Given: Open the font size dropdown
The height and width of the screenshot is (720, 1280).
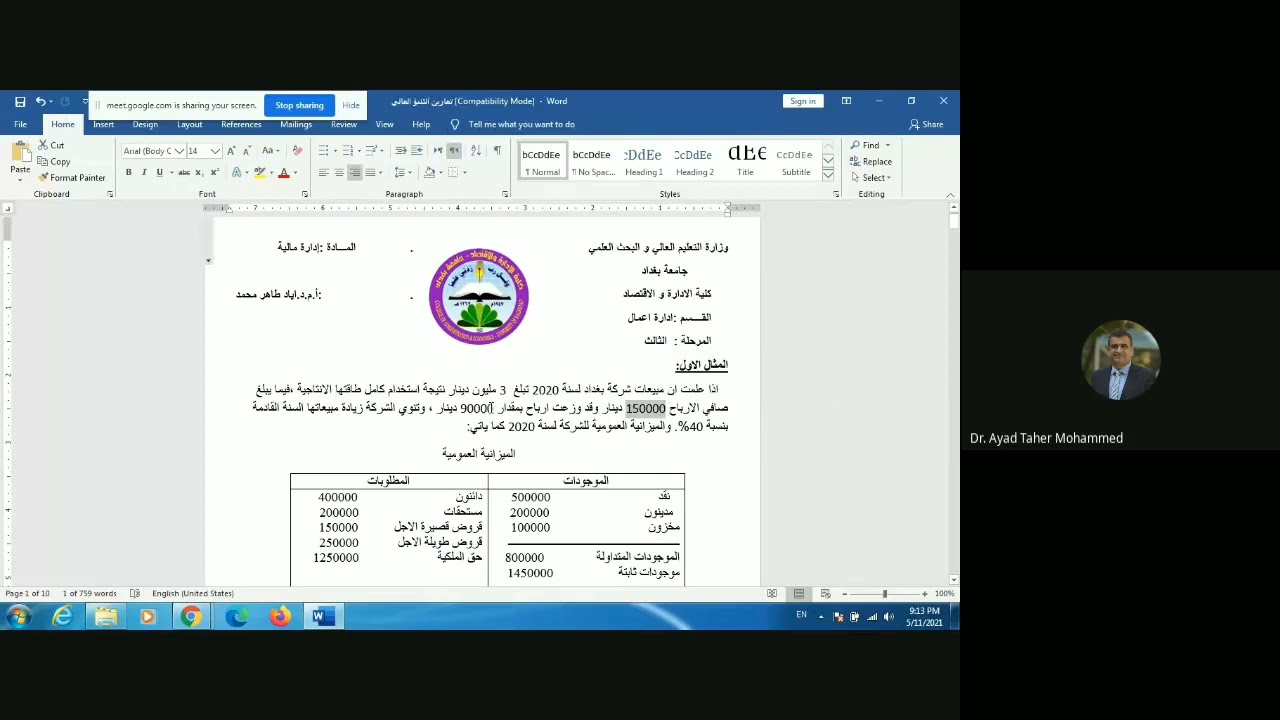Looking at the screenshot, I should 215,151.
